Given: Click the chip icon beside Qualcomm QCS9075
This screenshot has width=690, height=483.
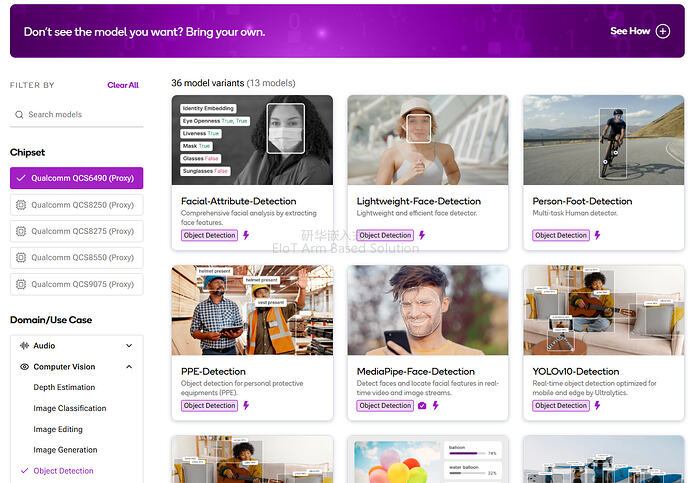Looking at the screenshot, I should point(21,285).
